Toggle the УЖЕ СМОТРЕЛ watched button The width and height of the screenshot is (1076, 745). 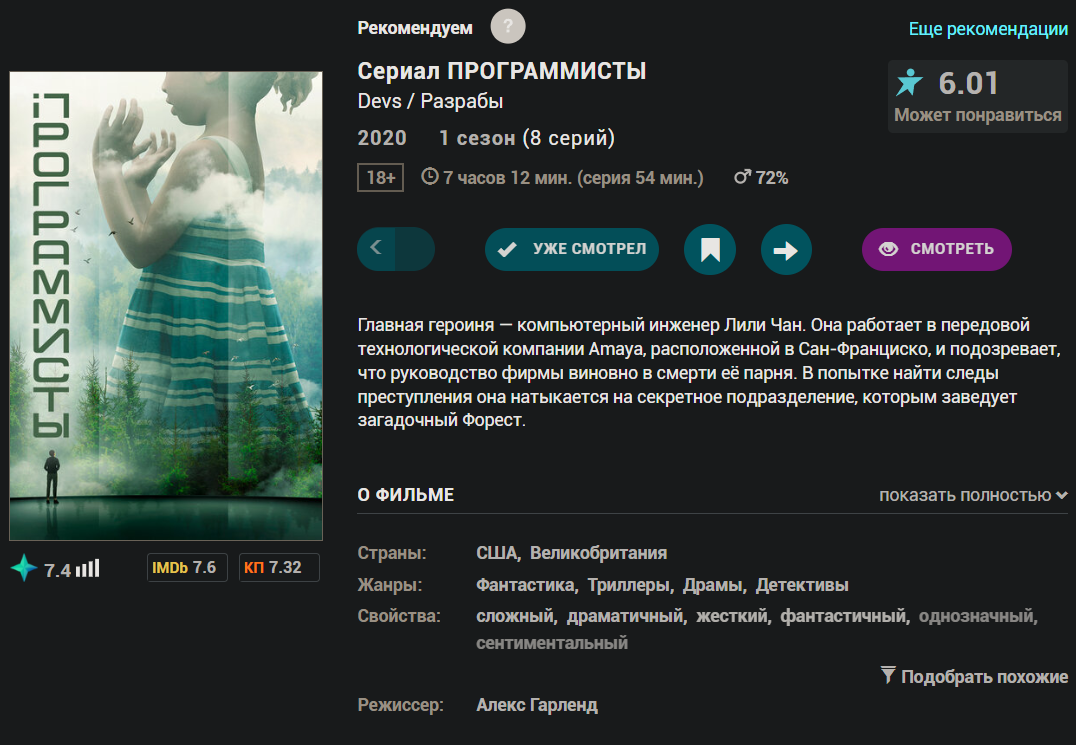pyautogui.click(x=572, y=250)
